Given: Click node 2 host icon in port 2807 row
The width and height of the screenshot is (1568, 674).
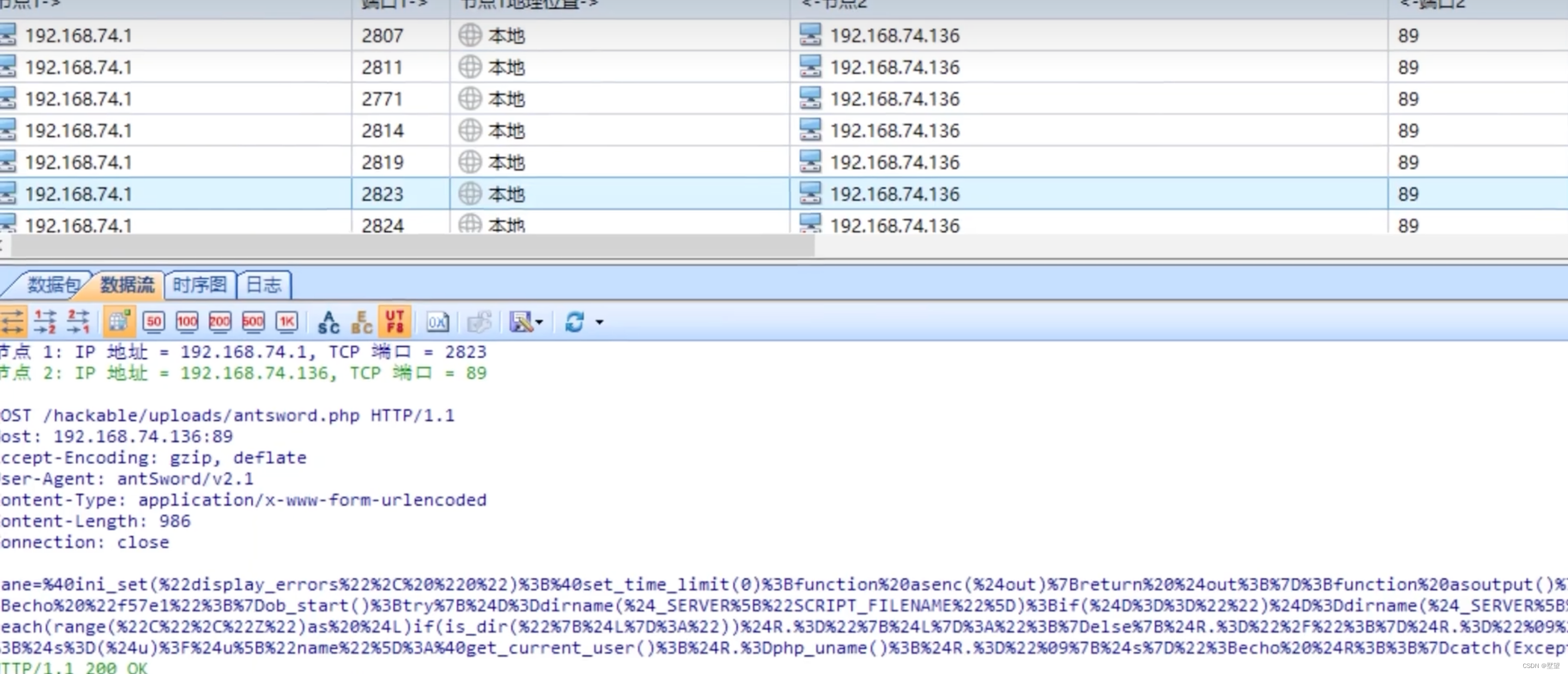Looking at the screenshot, I should [x=810, y=35].
